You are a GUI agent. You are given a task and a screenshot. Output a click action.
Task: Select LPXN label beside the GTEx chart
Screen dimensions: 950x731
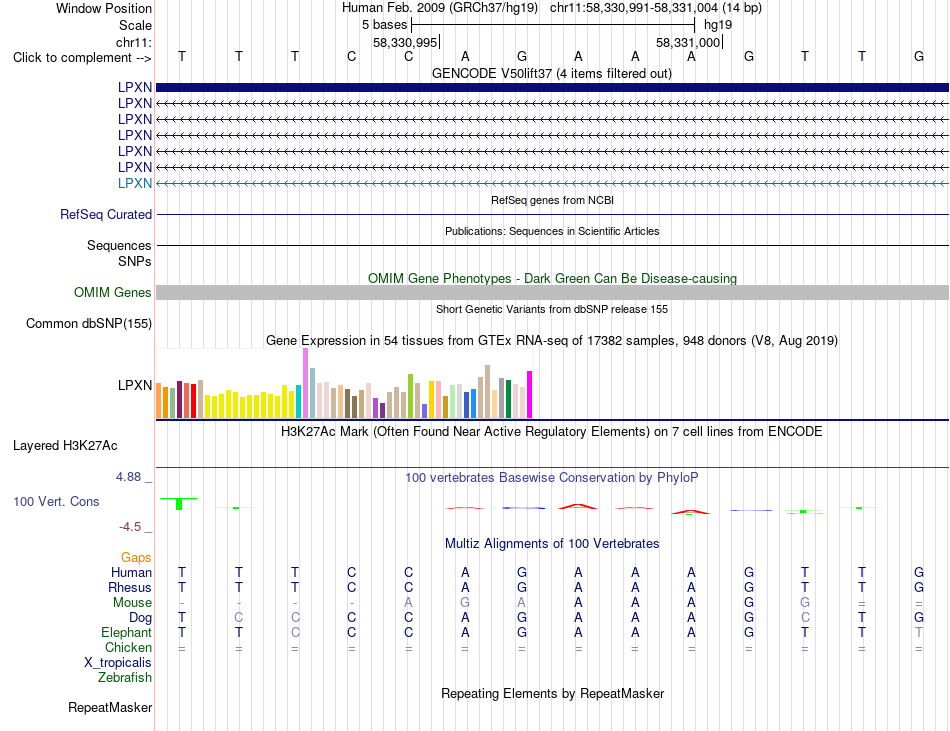point(135,385)
